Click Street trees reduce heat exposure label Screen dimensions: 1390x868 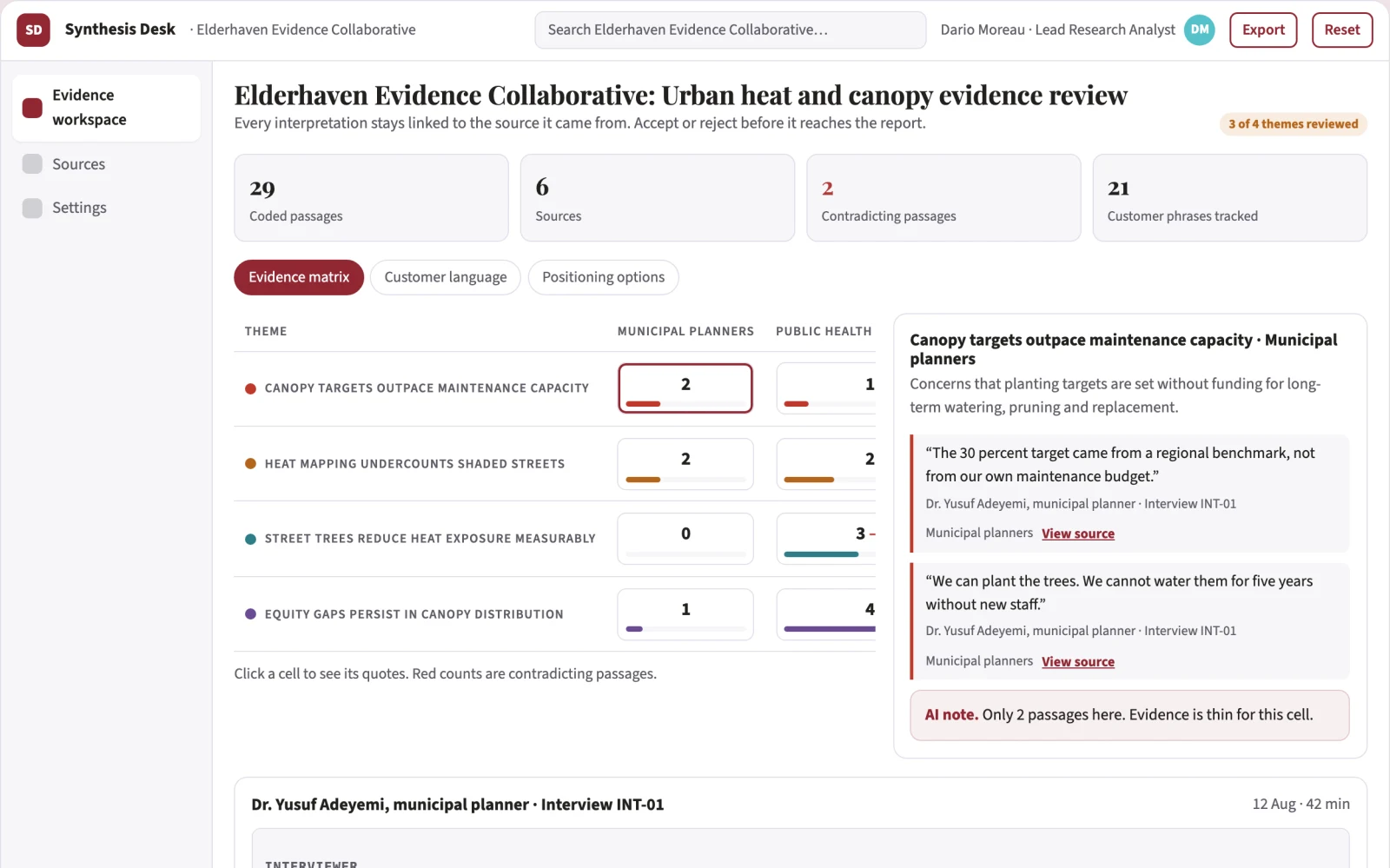(430, 539)
